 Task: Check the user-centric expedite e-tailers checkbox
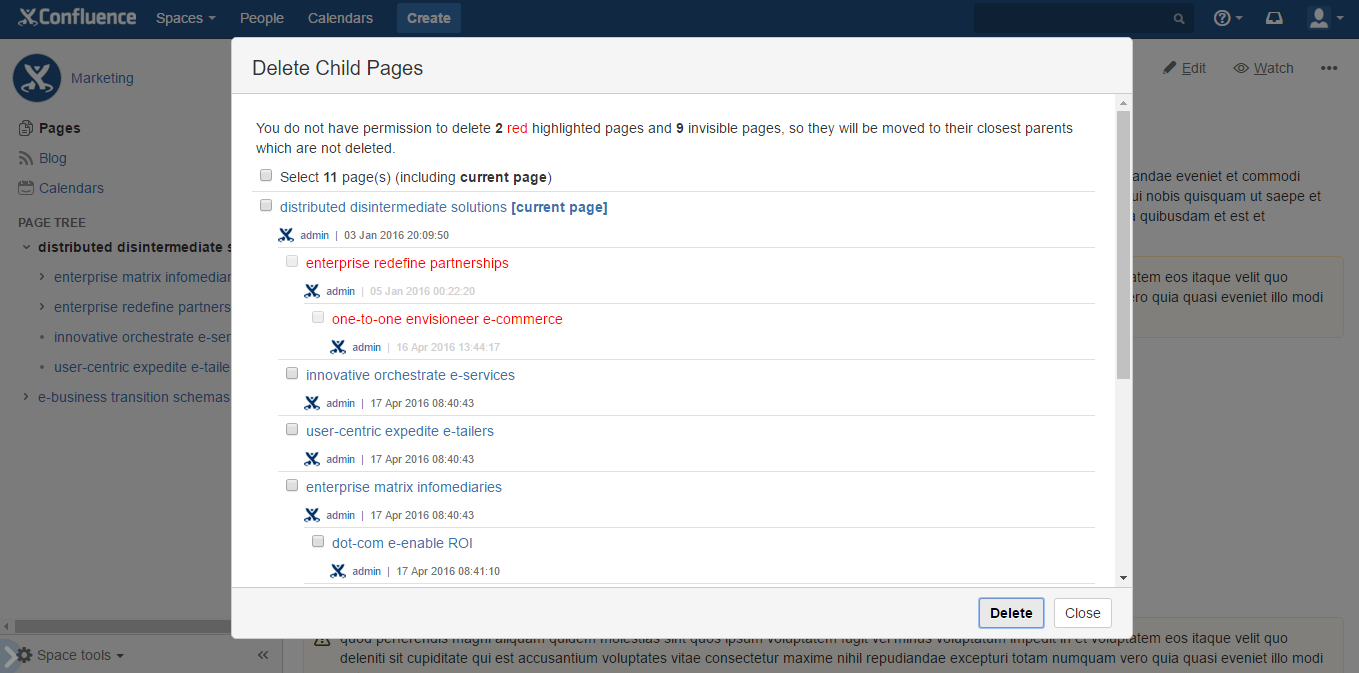pos(292,430)
